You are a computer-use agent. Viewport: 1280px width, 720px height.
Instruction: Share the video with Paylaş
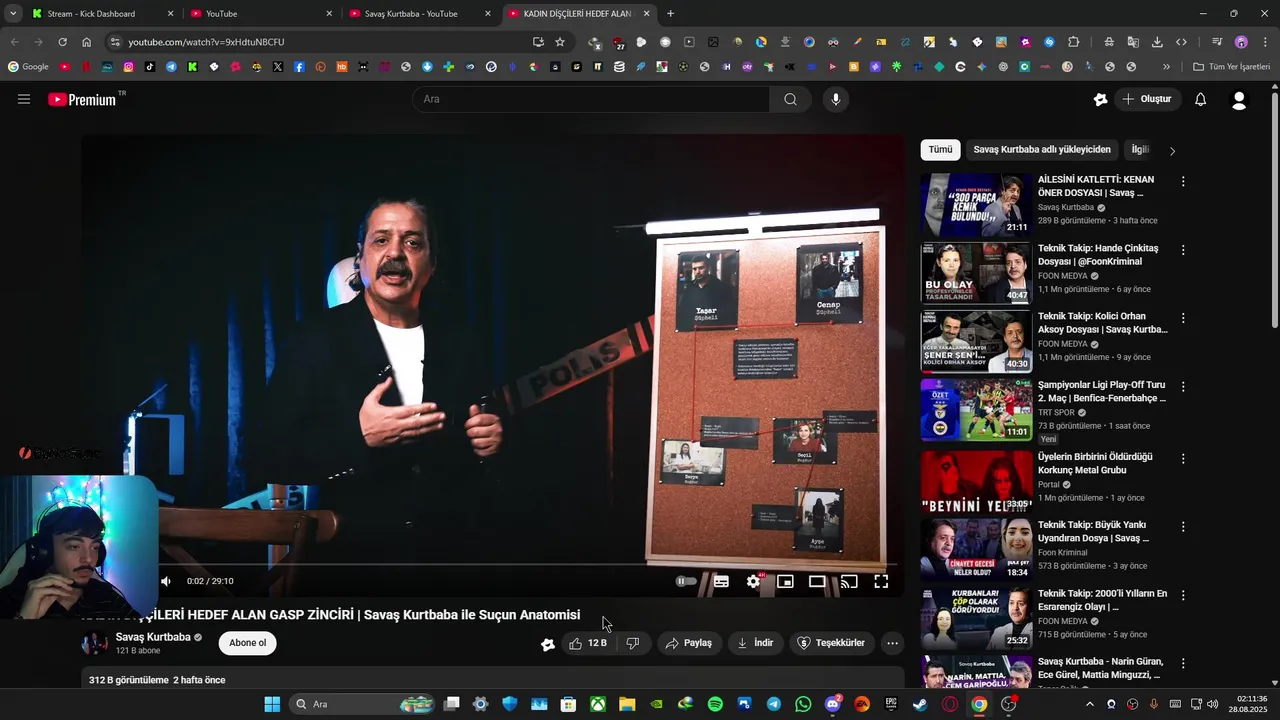coord(689,643)
